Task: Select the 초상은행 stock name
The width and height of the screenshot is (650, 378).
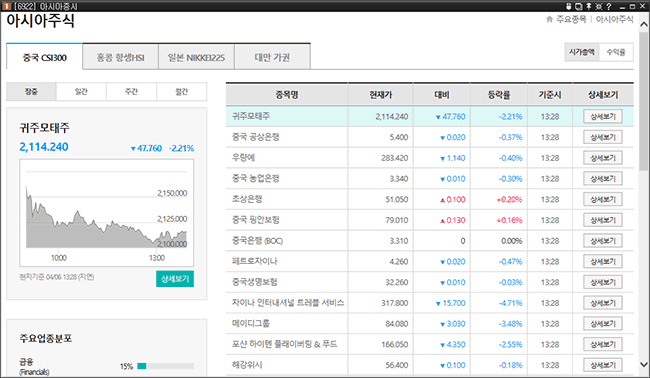Action: (x=247, y=199)
